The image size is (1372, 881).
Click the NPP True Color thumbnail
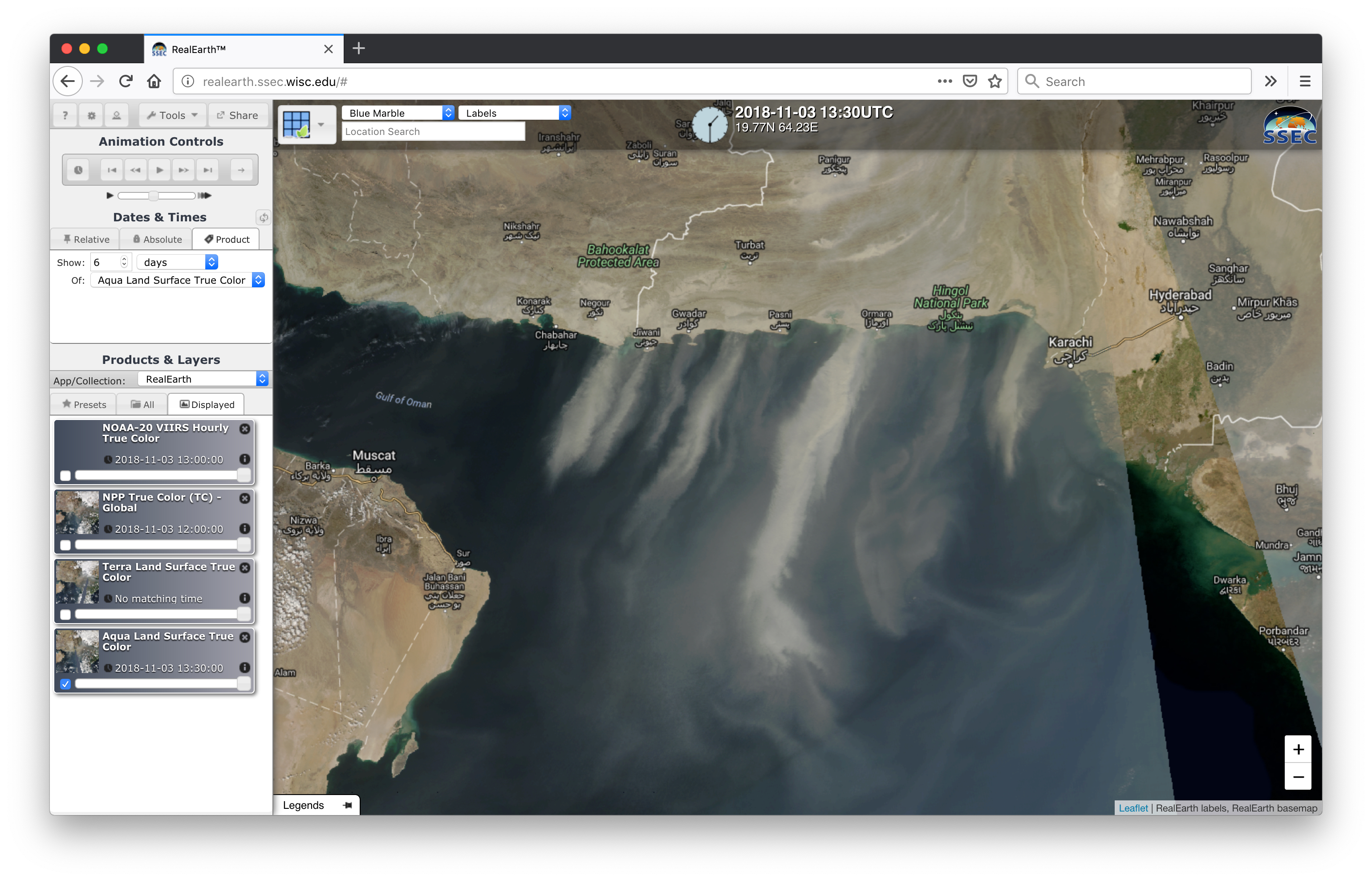[x=77, y=513]
